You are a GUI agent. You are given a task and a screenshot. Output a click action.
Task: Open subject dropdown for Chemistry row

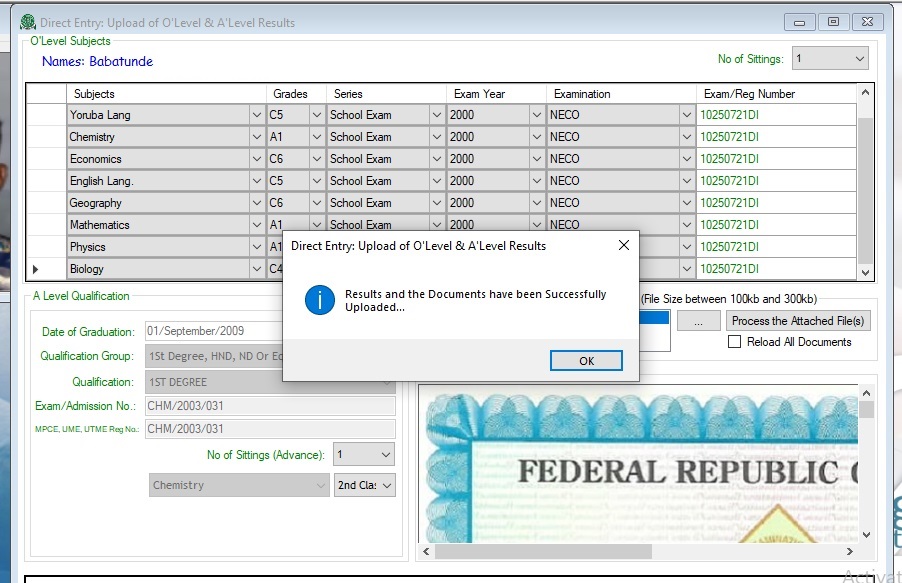257,137
